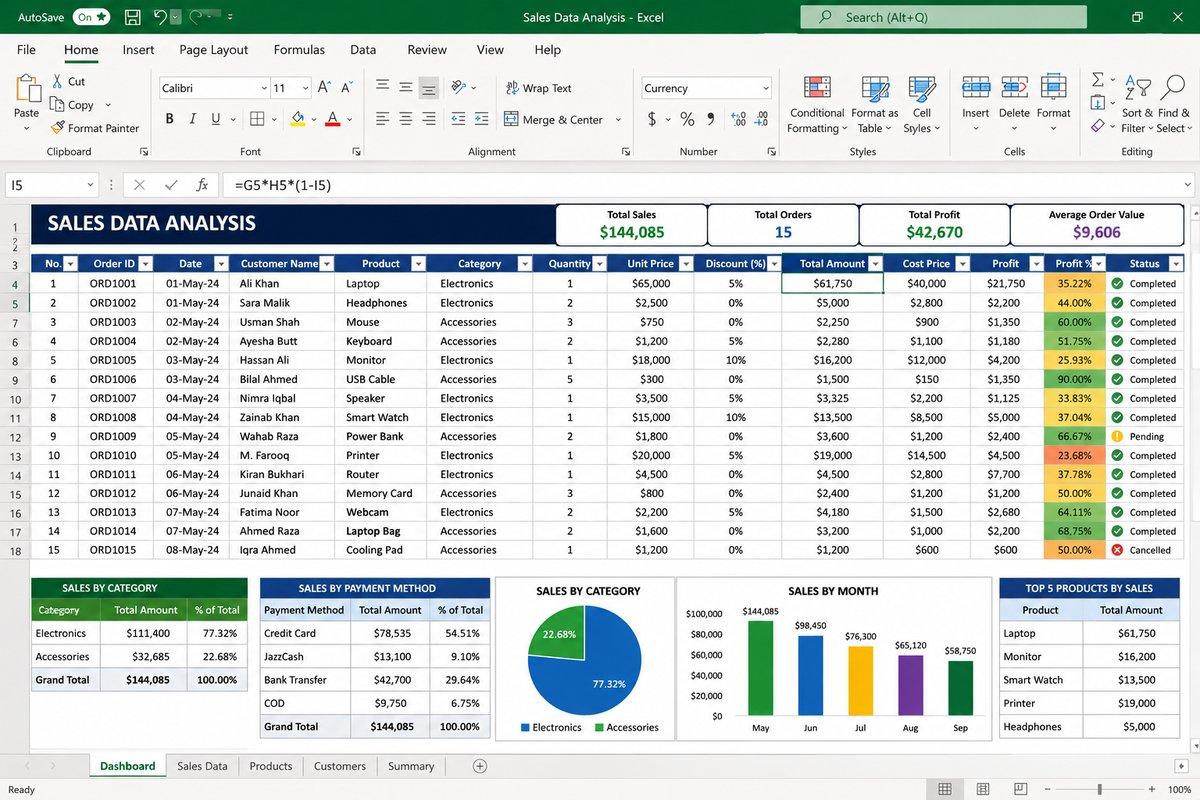
Task: Click the Undo arrow icon
Action: tap(160, 17)
